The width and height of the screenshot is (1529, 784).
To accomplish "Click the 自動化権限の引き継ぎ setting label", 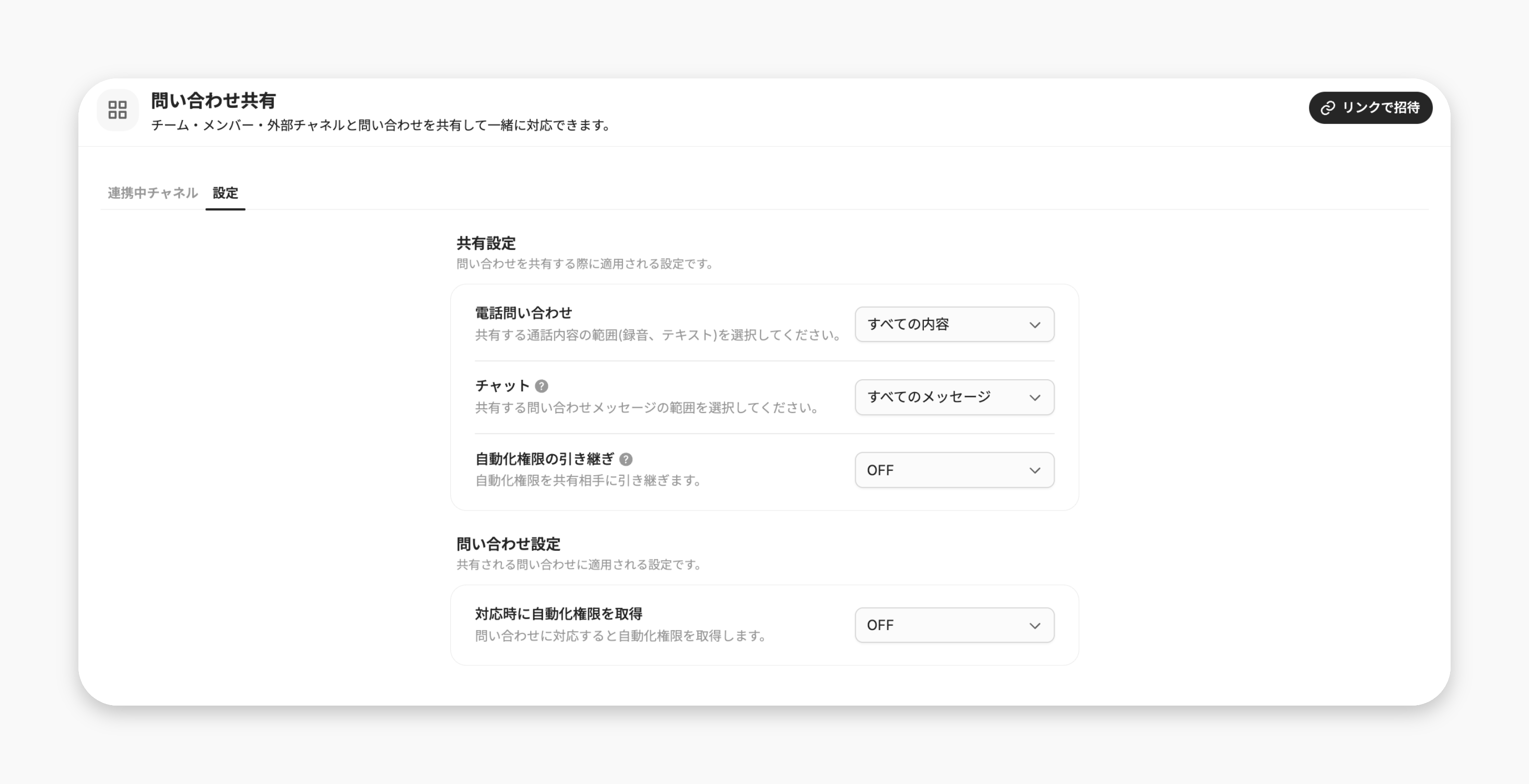I will 544,459.
